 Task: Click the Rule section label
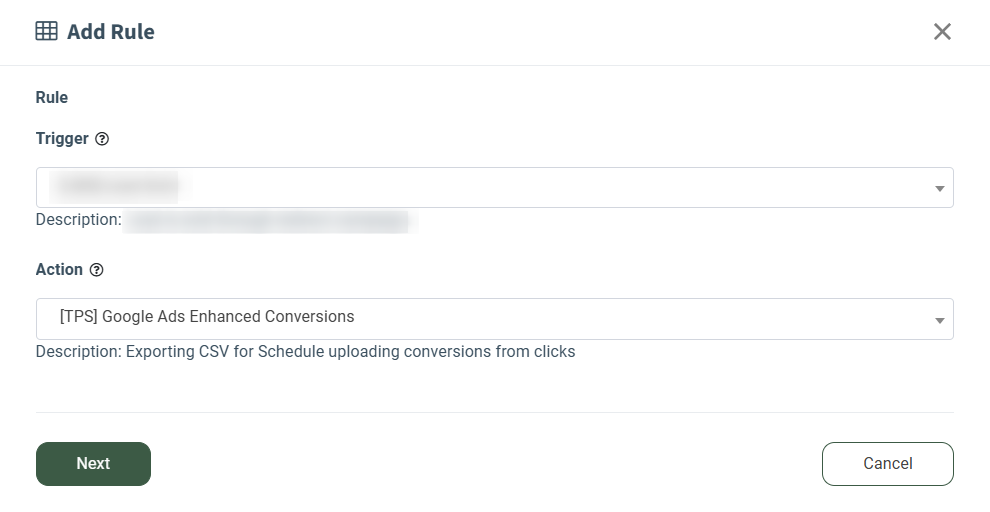[x=52, y=97]
